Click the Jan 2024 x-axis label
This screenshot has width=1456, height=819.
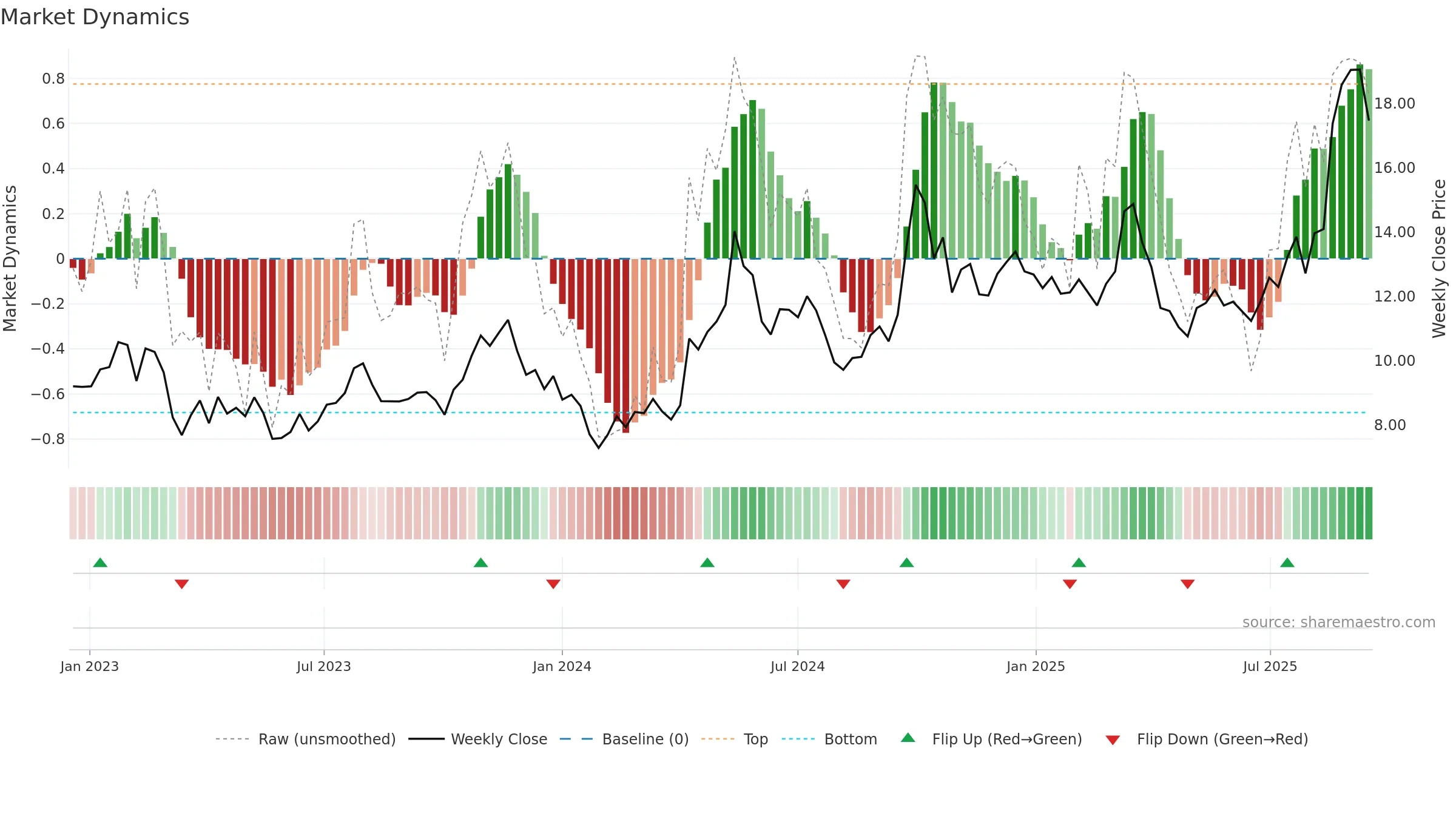(x=562, y=666)
